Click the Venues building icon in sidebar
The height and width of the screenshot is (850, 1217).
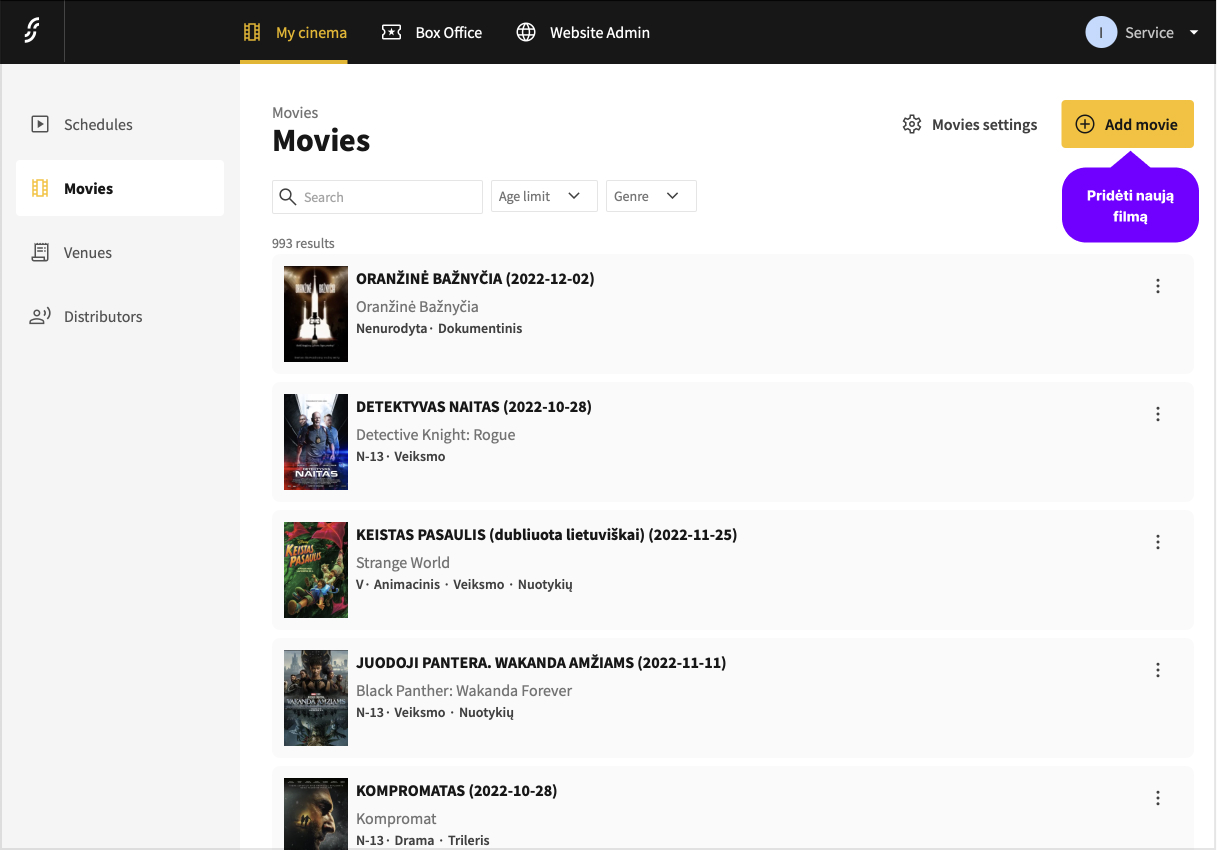40,252
